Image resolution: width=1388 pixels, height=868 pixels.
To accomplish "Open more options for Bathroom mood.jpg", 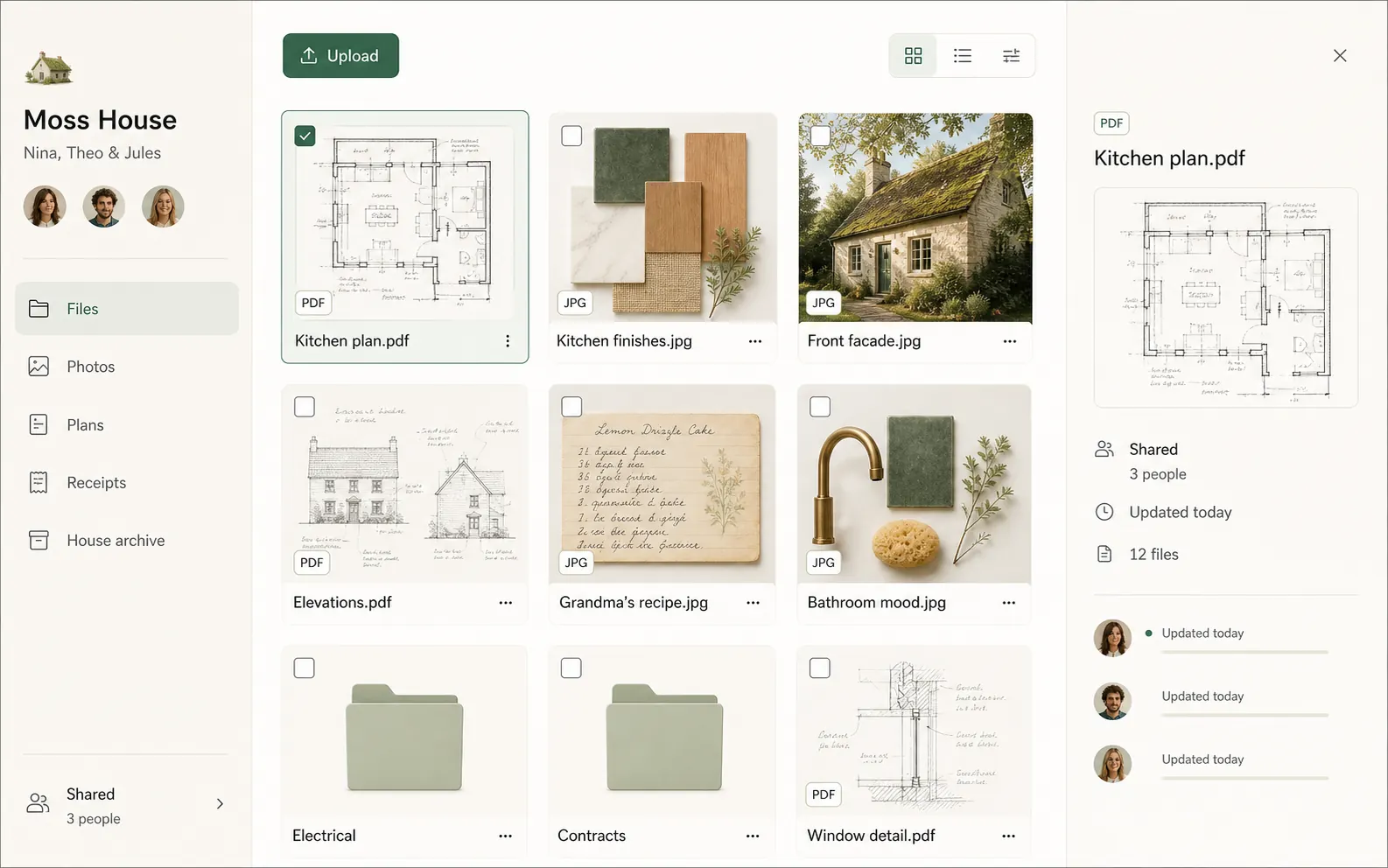I will (x=1008, y=603).
